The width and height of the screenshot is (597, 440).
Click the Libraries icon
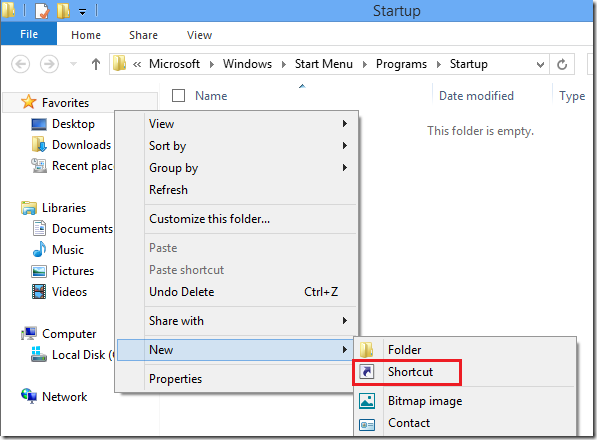29,208
